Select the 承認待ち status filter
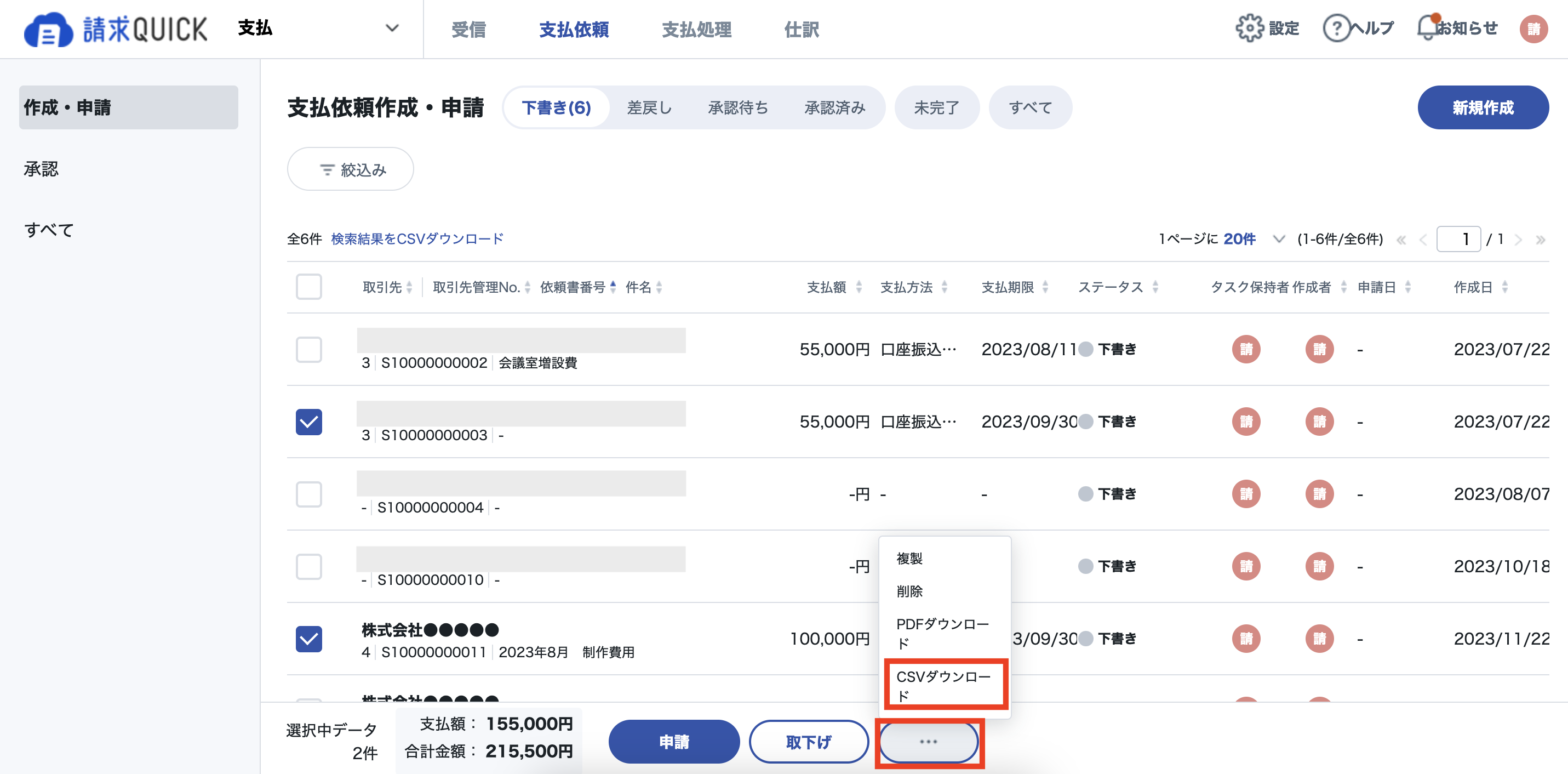Image resolution: width=1568 pixels, height=774 pixels. coord(738,107)
